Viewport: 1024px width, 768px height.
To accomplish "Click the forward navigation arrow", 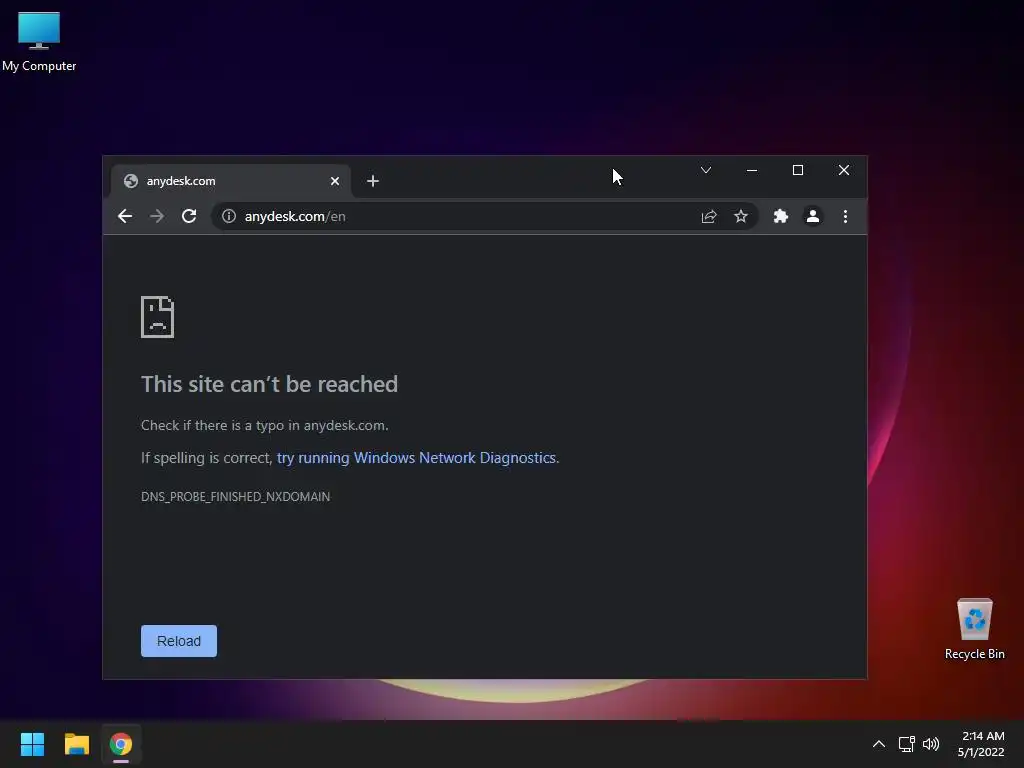I will 157,216.
